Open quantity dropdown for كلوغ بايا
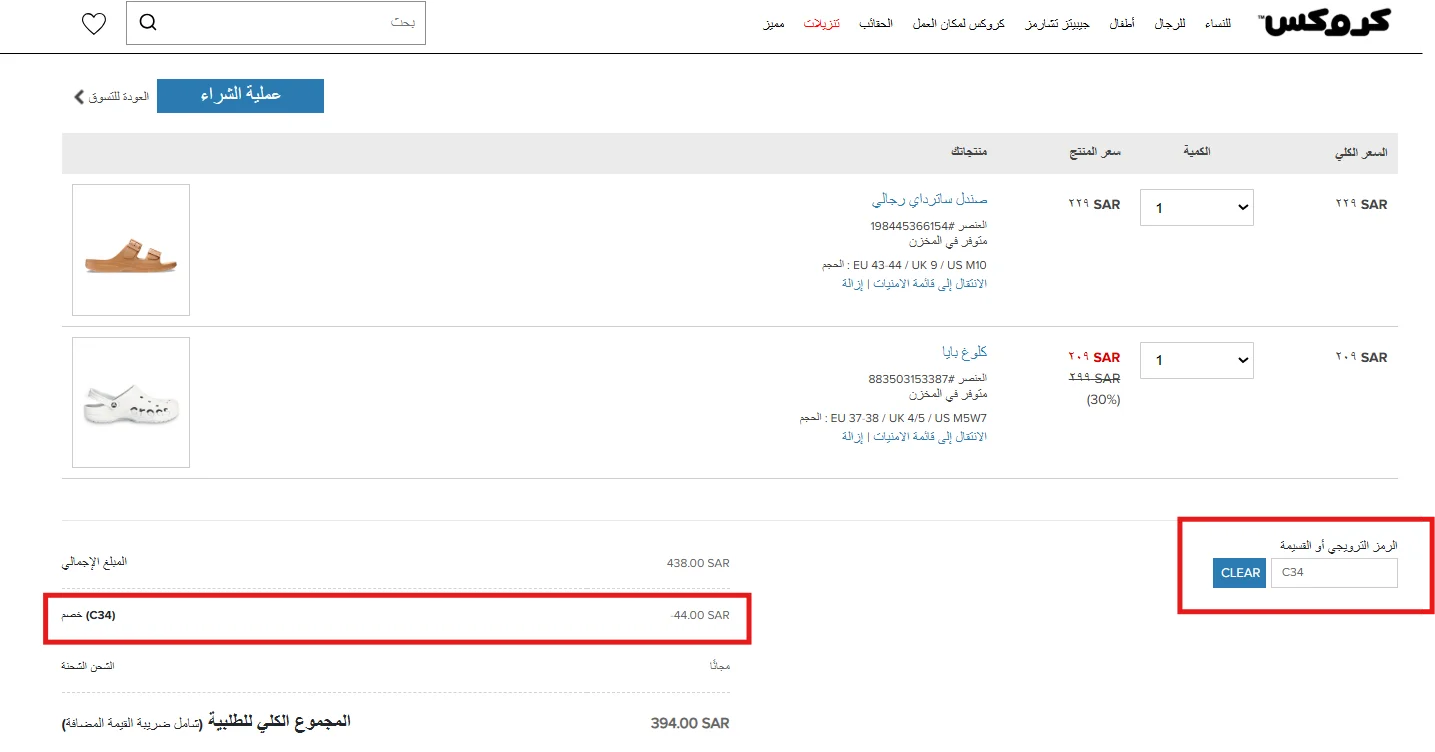Image resolution: width=1435 pixels, height=752 pixels. [x=1196, y=360]
